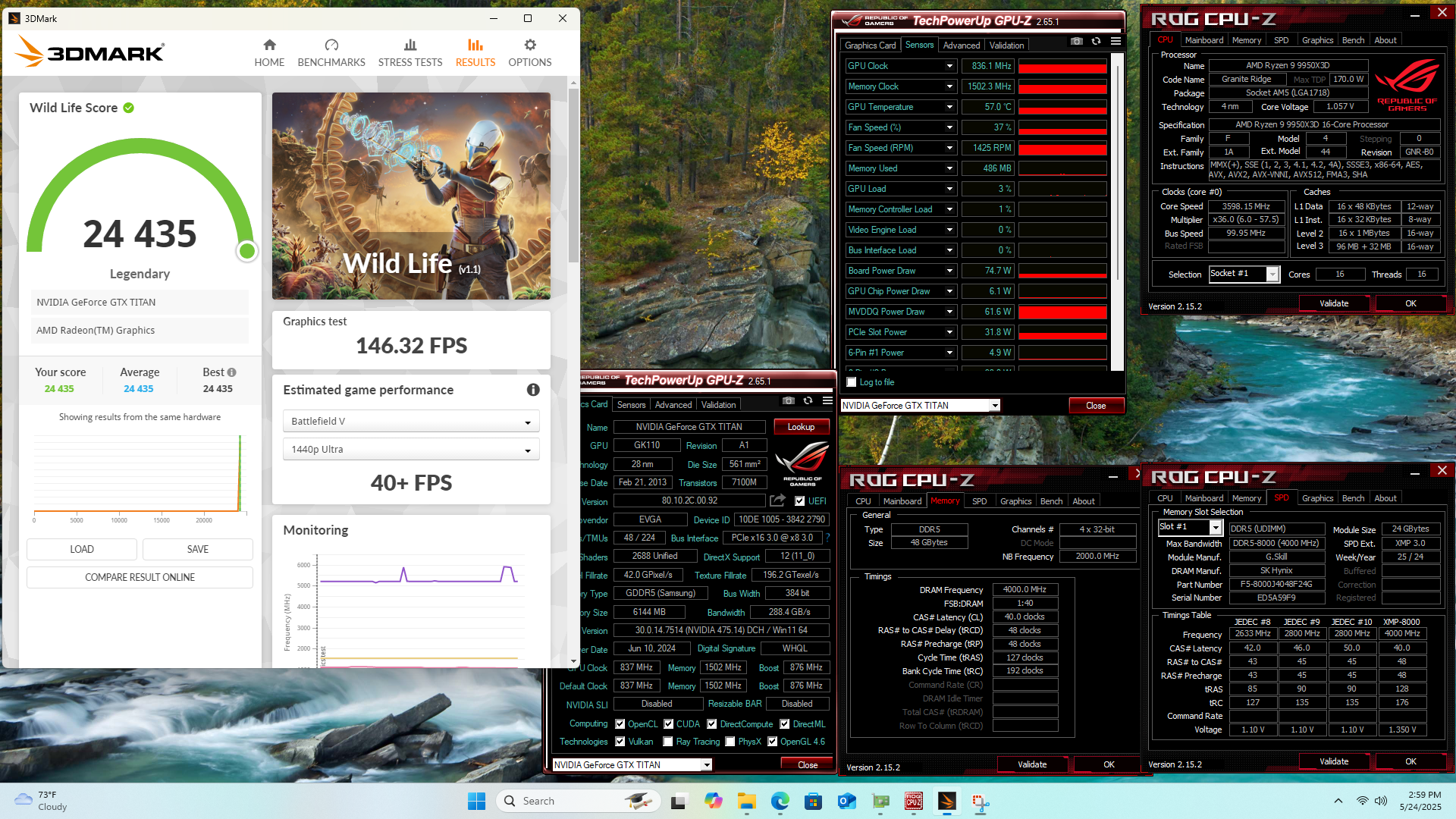Click 3DMark icon in taskbar

pyautogui.click(x=947, y=801)
